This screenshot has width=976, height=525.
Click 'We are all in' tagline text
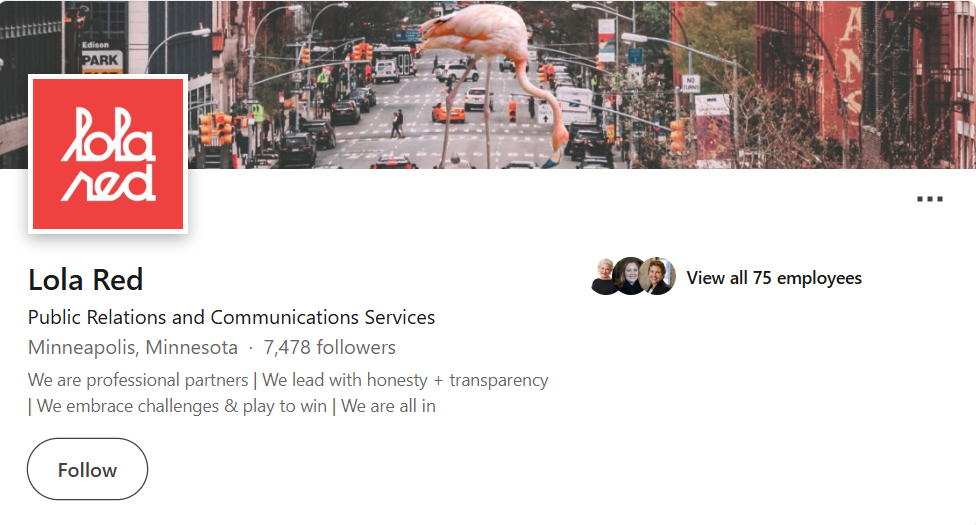pos(388,406)
